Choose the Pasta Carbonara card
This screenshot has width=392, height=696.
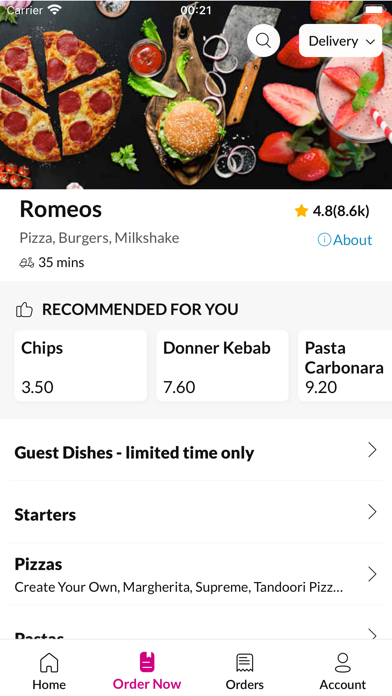[x=345, y=366]
